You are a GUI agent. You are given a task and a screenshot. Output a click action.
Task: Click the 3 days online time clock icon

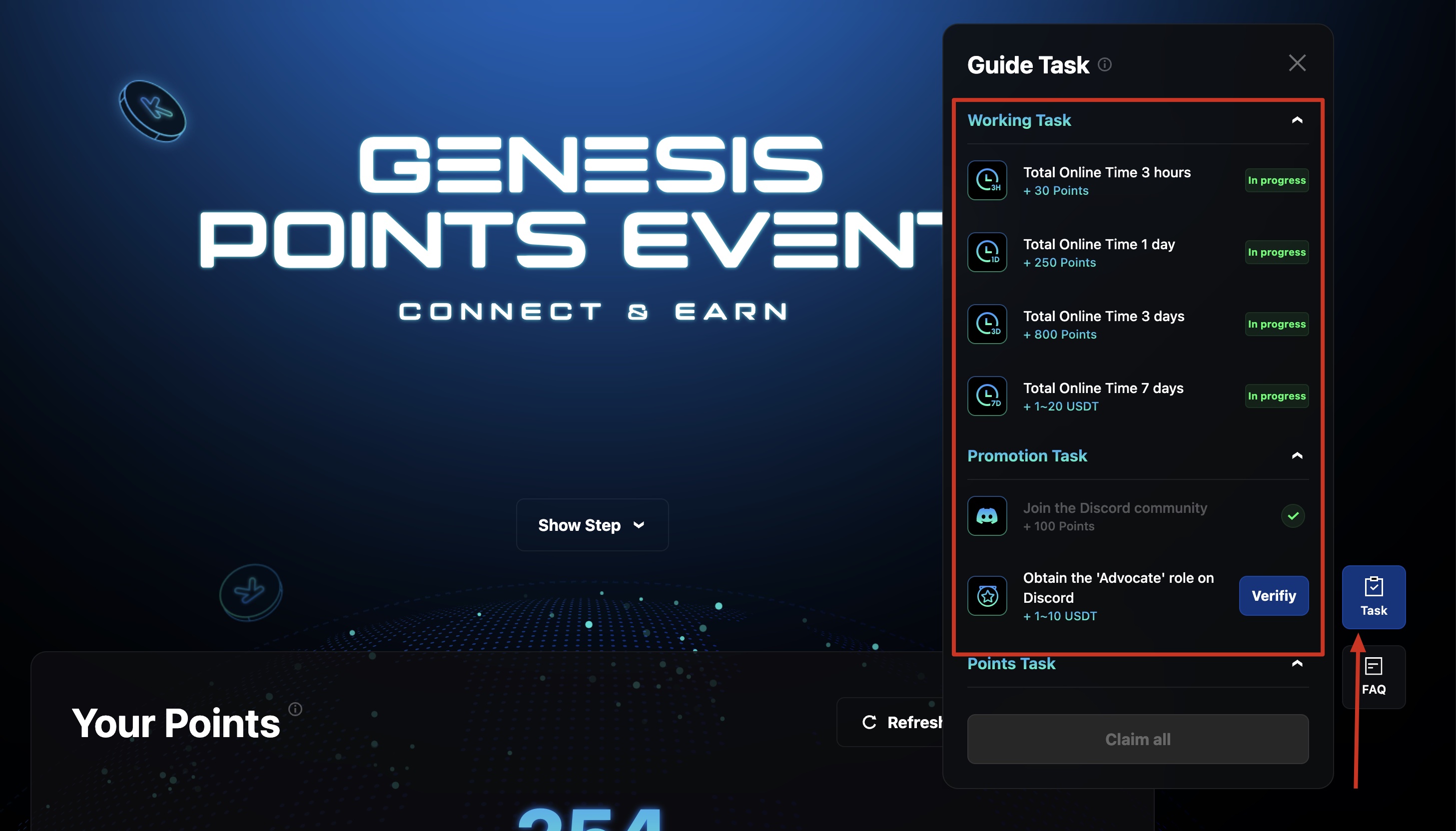click(987, 324)
